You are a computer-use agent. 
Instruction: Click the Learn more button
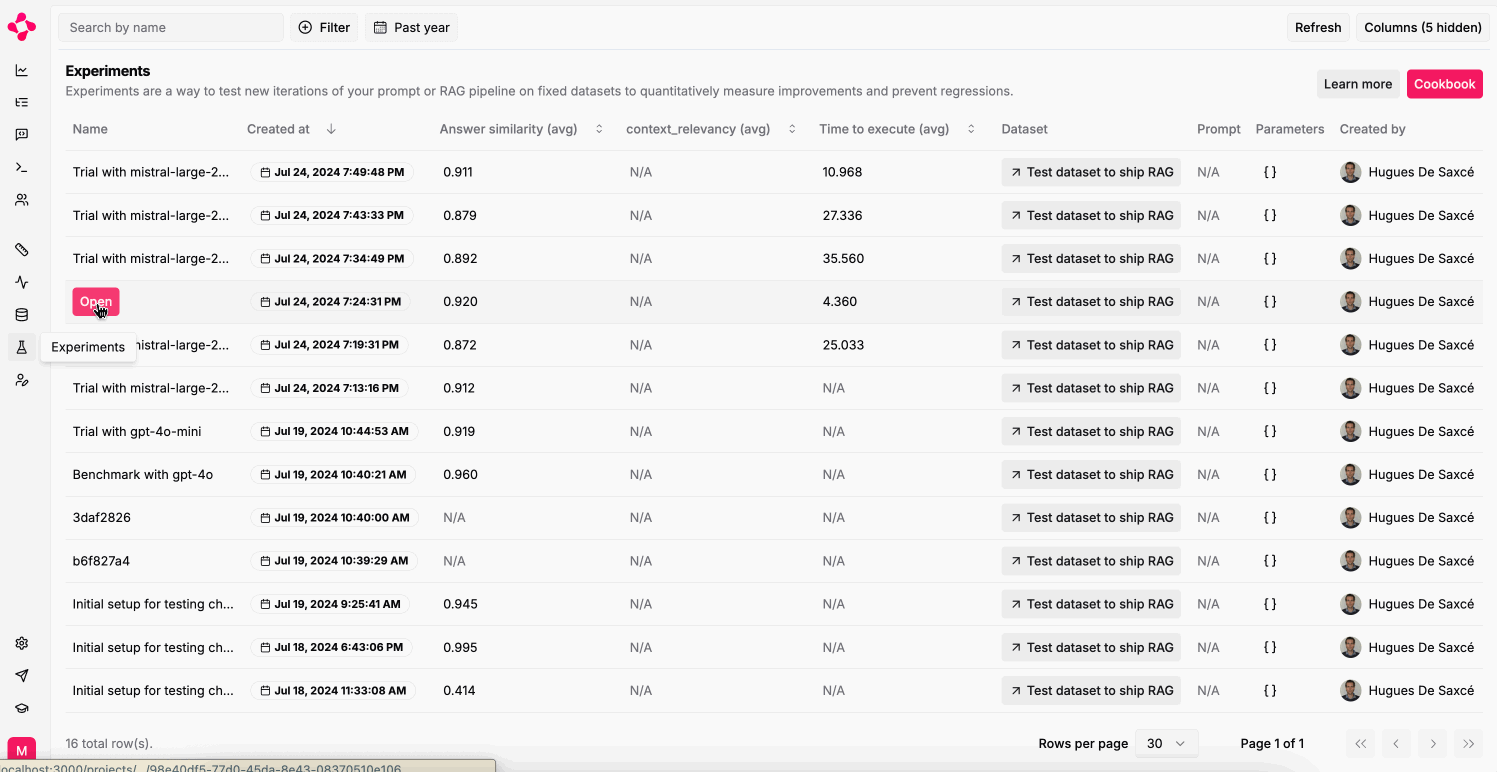coord(1357,84)
